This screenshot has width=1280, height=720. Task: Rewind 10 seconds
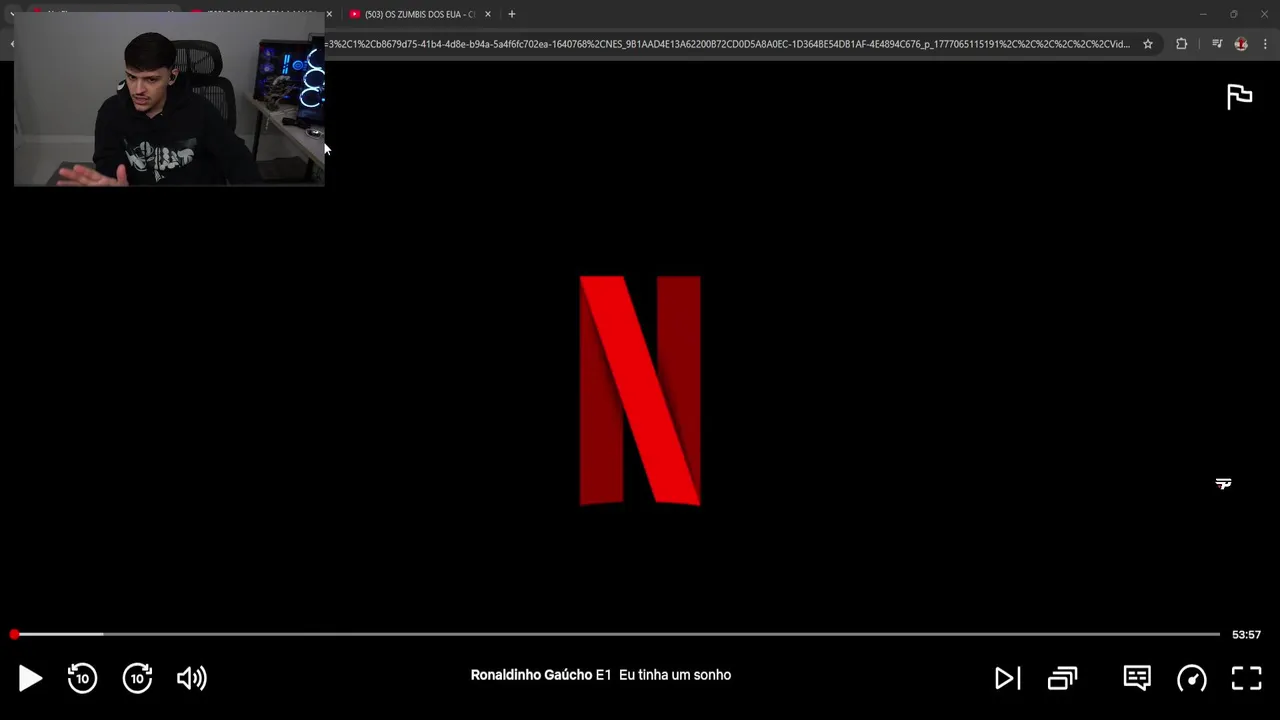[82, 678]
